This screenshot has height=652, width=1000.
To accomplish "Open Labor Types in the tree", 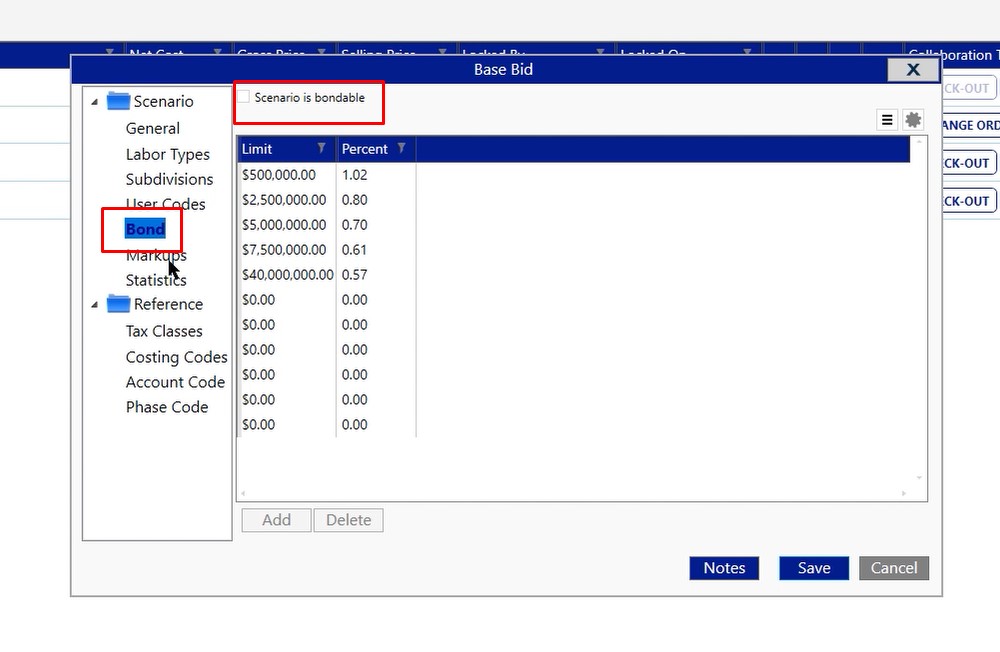I will pyautogui.click(x=168, y=154).
